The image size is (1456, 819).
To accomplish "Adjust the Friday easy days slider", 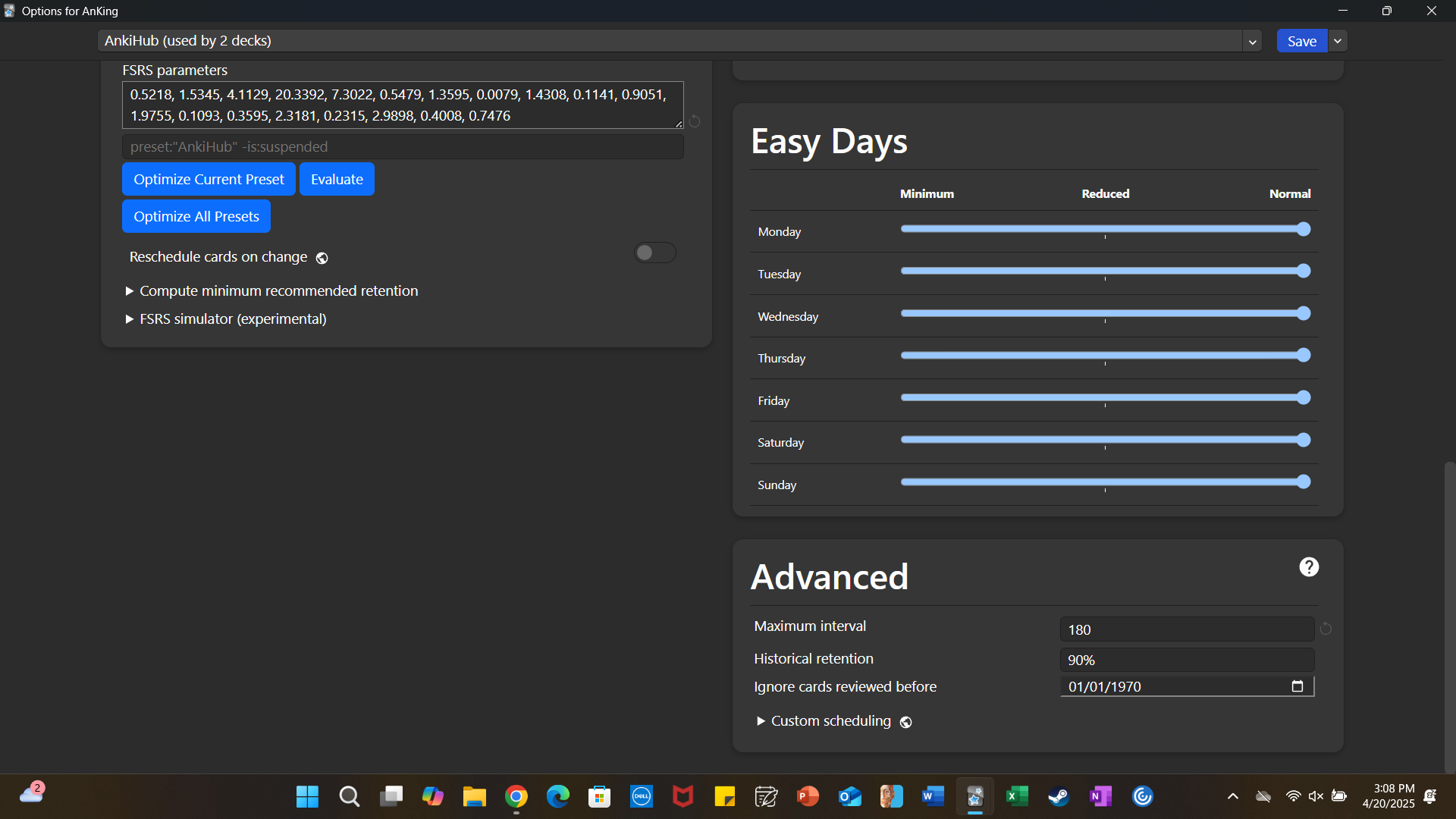I will click(1106, 397).
